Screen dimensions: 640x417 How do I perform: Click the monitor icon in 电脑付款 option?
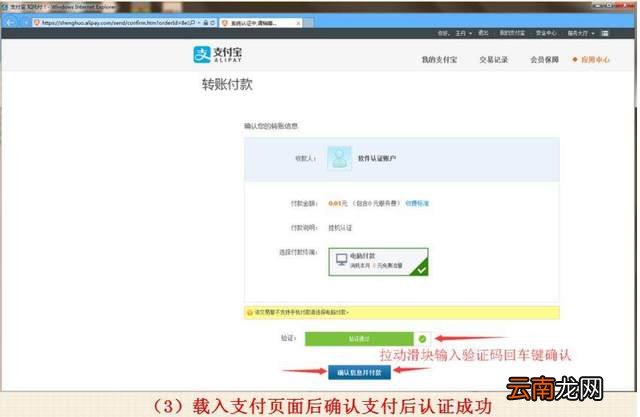click(341, 260)
